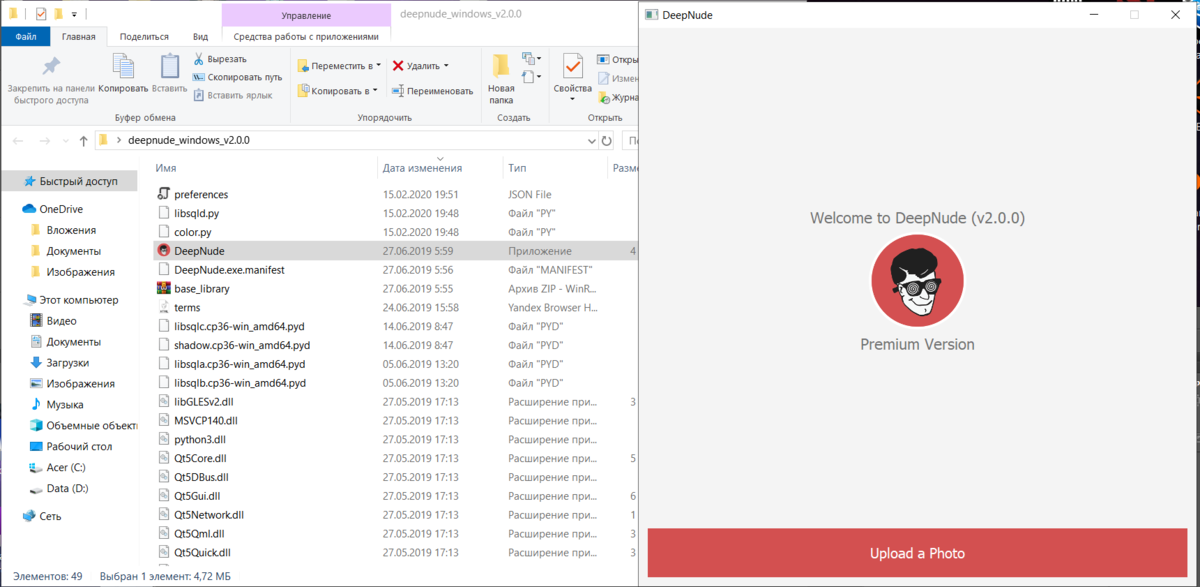Expand the Удалить dropdown arrow
The height and width of the screenshot is (587, 1200).
(x=446, y=66)
